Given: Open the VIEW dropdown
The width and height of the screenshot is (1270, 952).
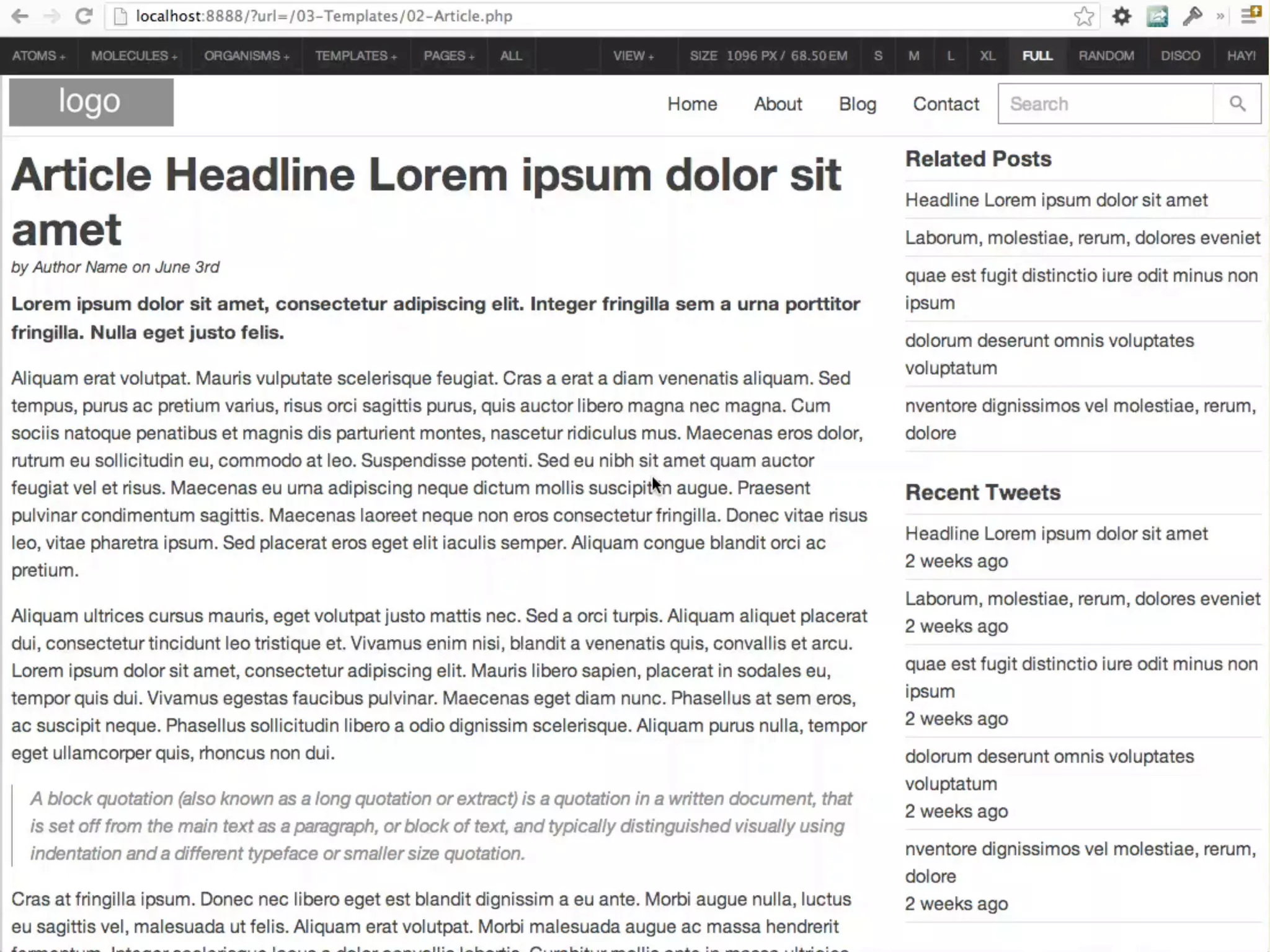Looking at the screenshot, I should 633,56.
